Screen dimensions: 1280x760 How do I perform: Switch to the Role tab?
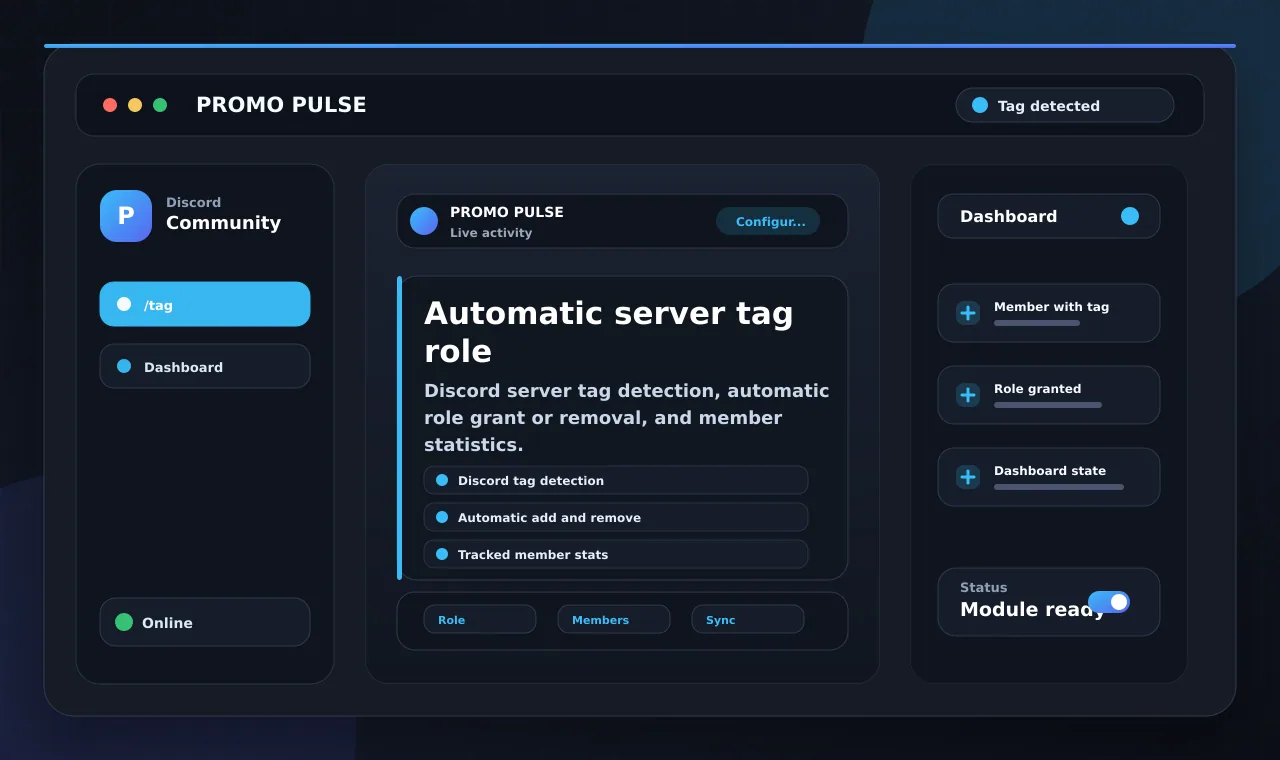coord(480,619)
